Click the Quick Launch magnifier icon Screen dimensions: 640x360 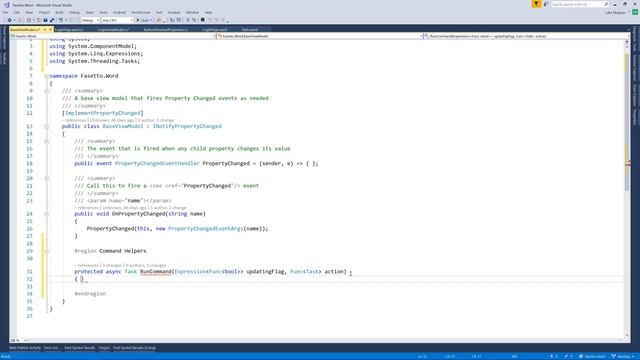click(x=606, y=4)
